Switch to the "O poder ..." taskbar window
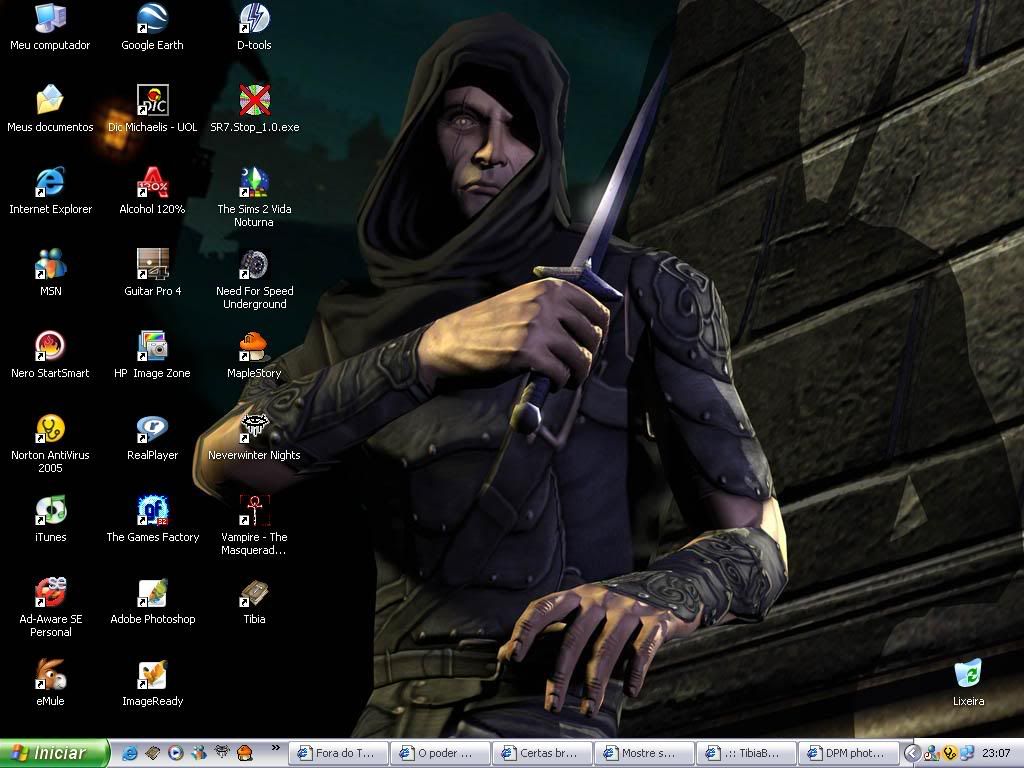This screenshot has width=1024, height=768. pos(441,754)
